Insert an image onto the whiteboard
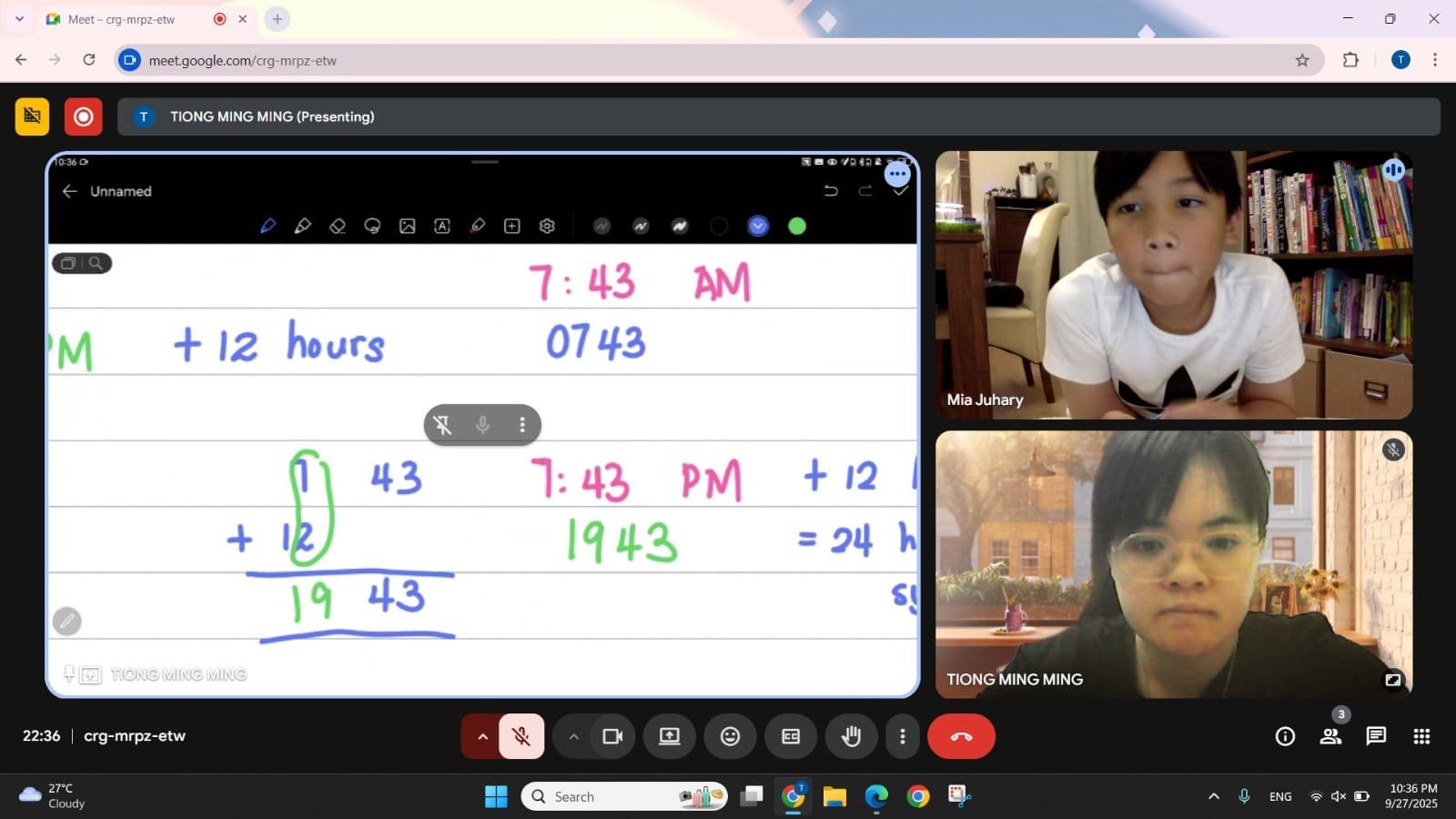 click(x=408, y=226)
